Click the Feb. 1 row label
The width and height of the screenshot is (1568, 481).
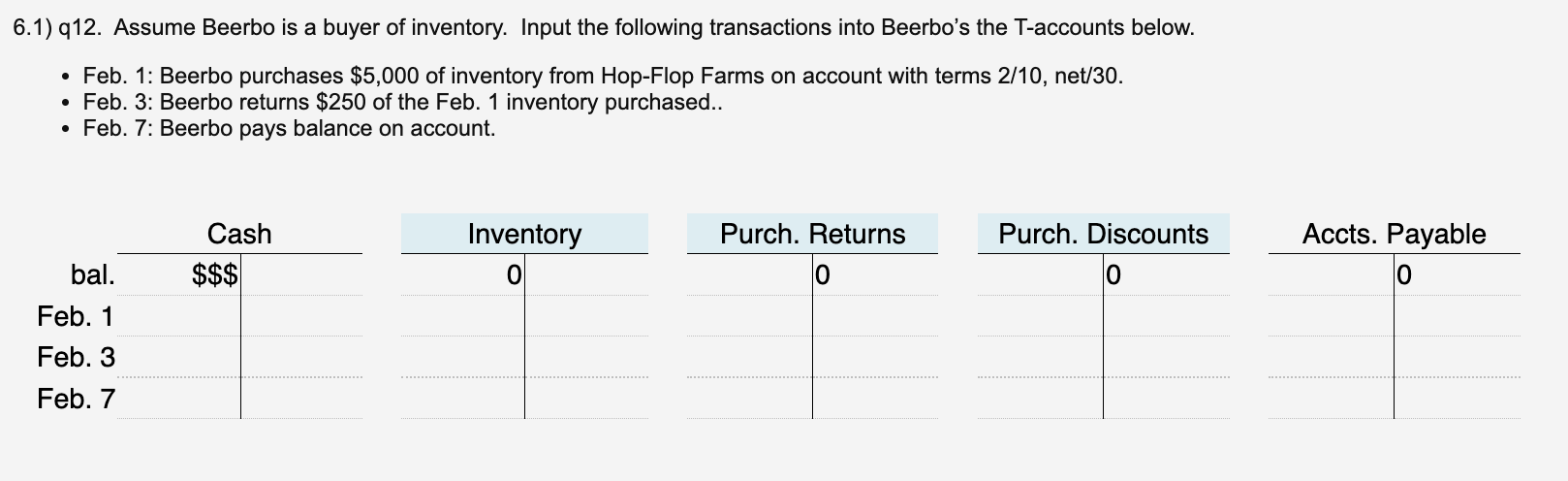[x=76, y=316]
